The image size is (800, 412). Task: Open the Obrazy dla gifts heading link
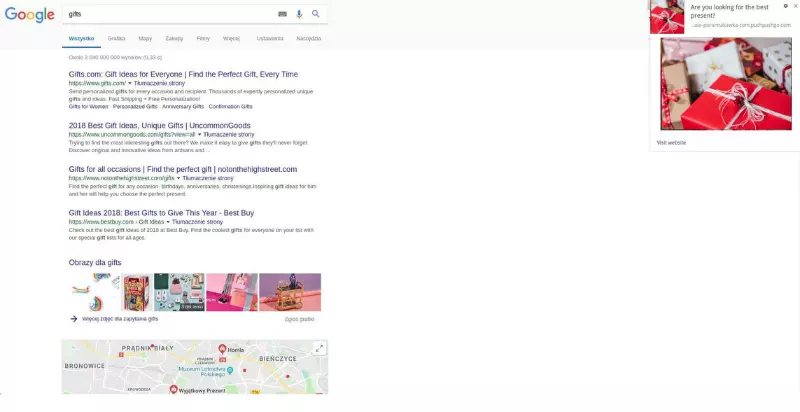(x=95, y=263)
